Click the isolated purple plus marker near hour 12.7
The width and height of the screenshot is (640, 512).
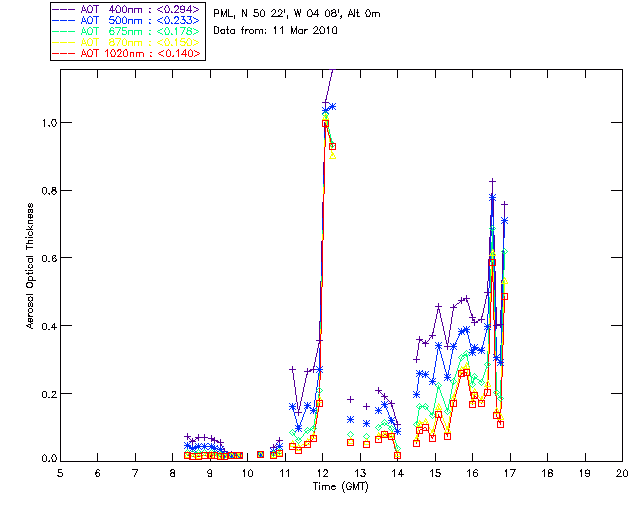tap(350, 399)
